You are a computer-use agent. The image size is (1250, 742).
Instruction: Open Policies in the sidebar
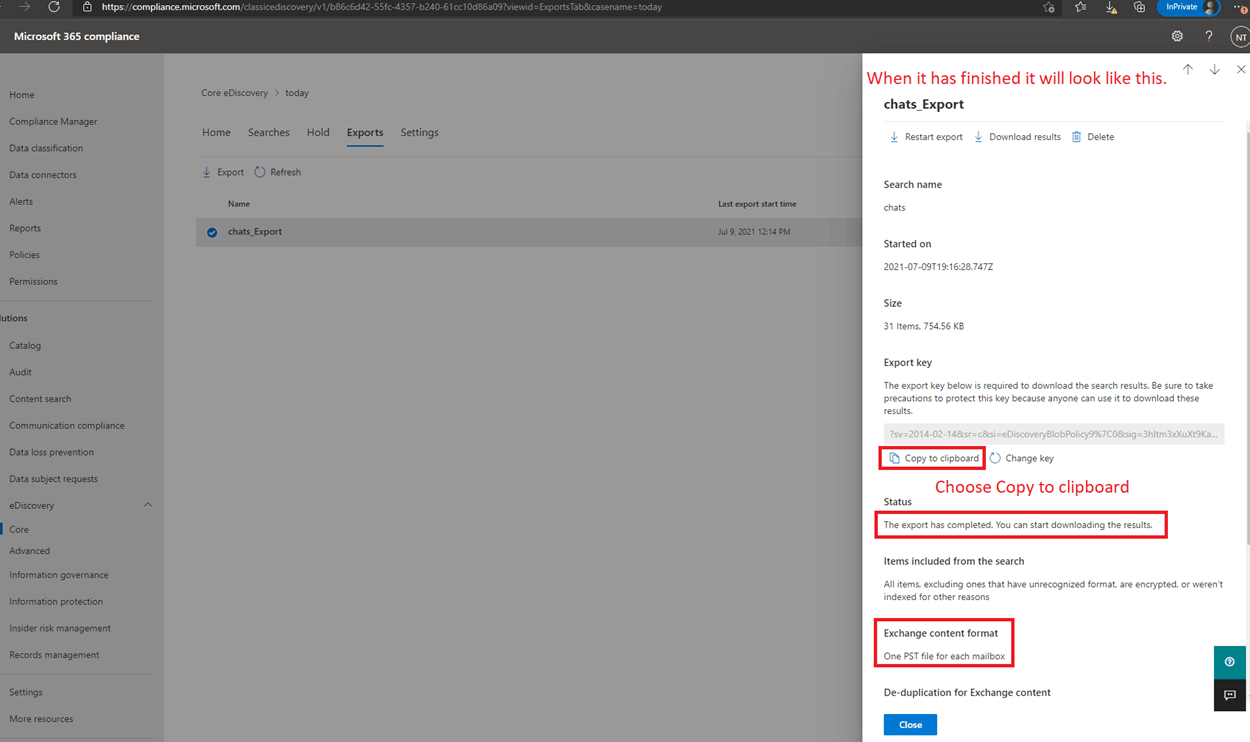click(24, 255)
